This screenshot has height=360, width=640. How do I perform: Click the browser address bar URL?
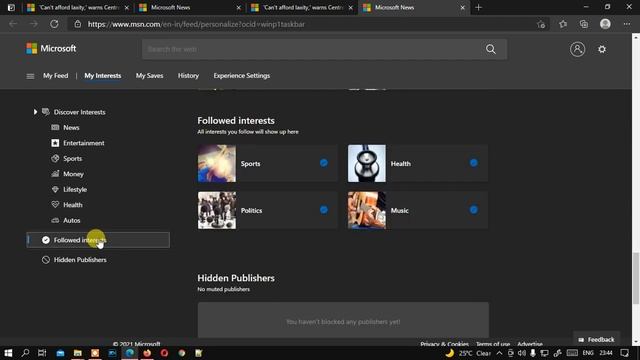(196, 24)
